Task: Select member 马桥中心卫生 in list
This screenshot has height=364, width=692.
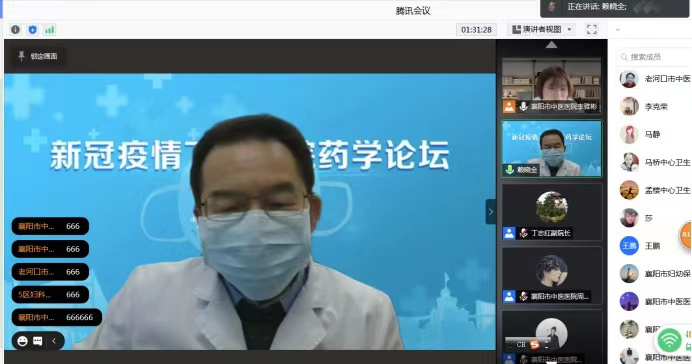Action: [x=654, y=162]
